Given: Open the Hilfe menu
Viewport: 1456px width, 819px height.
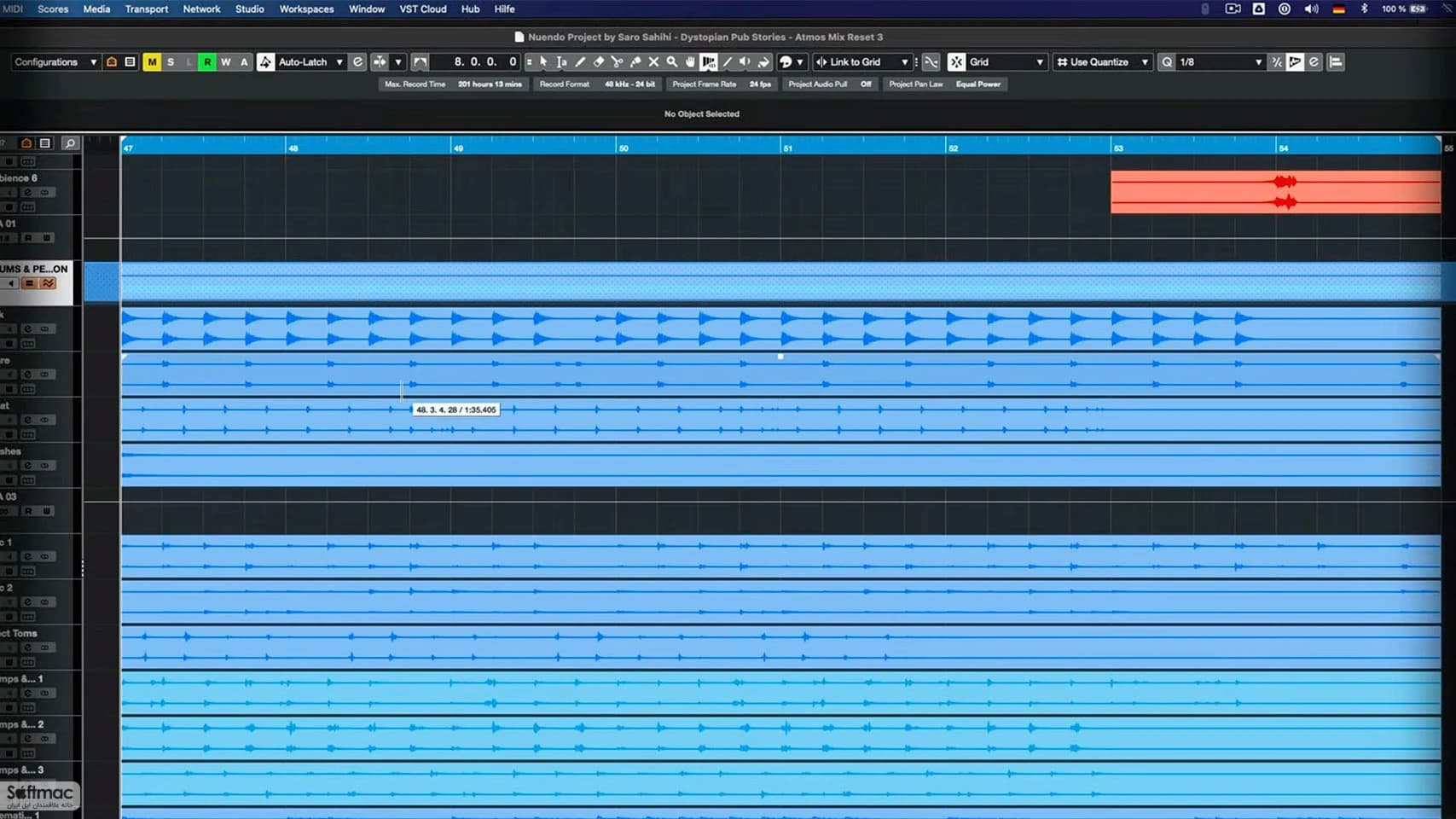Looking at the screenshot, I should [504, 9].
